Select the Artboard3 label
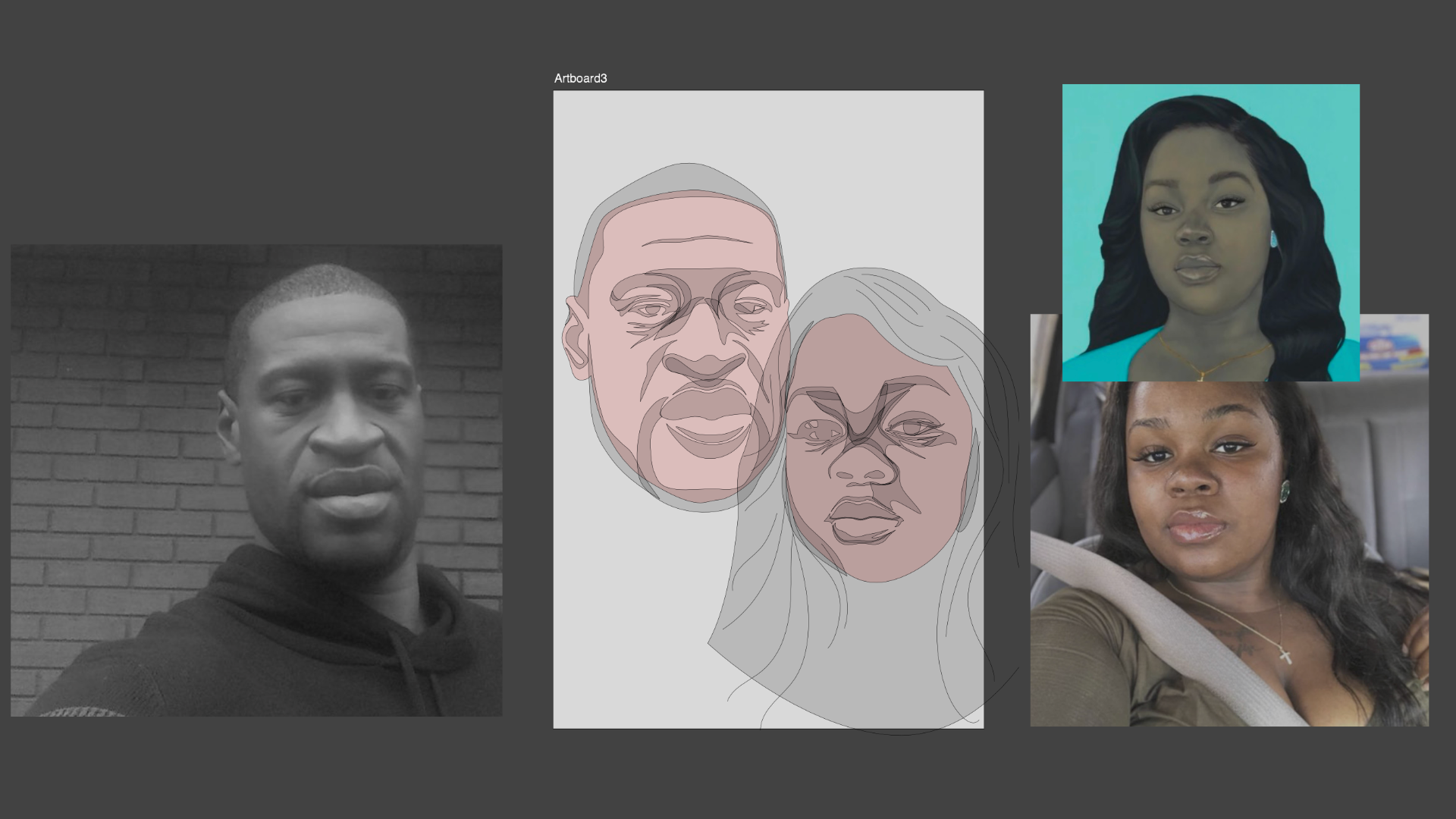 click(580, 78)
